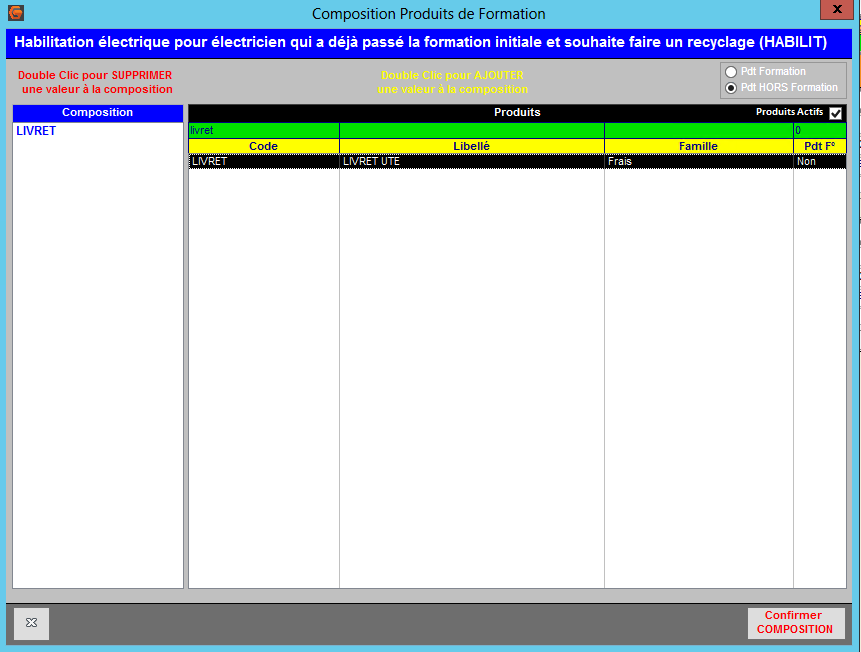Click the Code filter field containing 'livret'
The width and height of the screenshot is (861, 652).
coord(263,130)
